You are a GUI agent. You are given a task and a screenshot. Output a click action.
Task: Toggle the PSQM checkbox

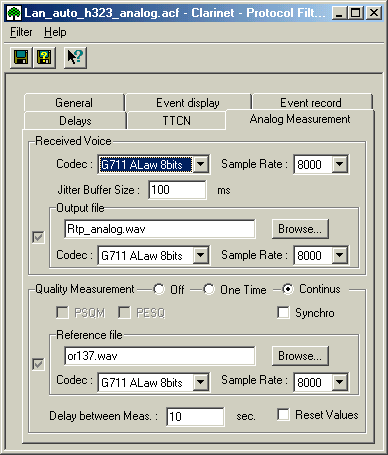[x=62, y=313]
